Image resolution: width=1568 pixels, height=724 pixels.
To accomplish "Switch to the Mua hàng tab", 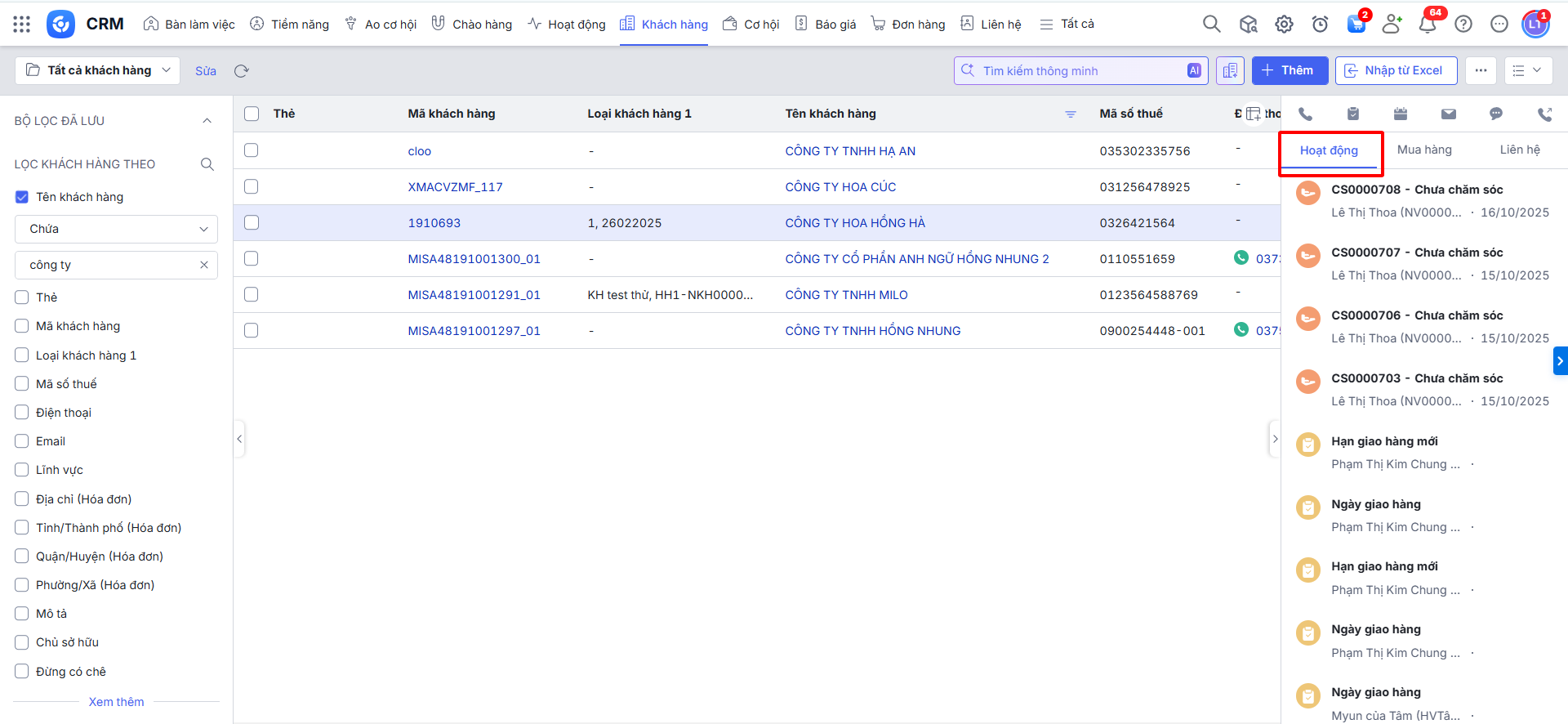I will (x=1424, y=150).
